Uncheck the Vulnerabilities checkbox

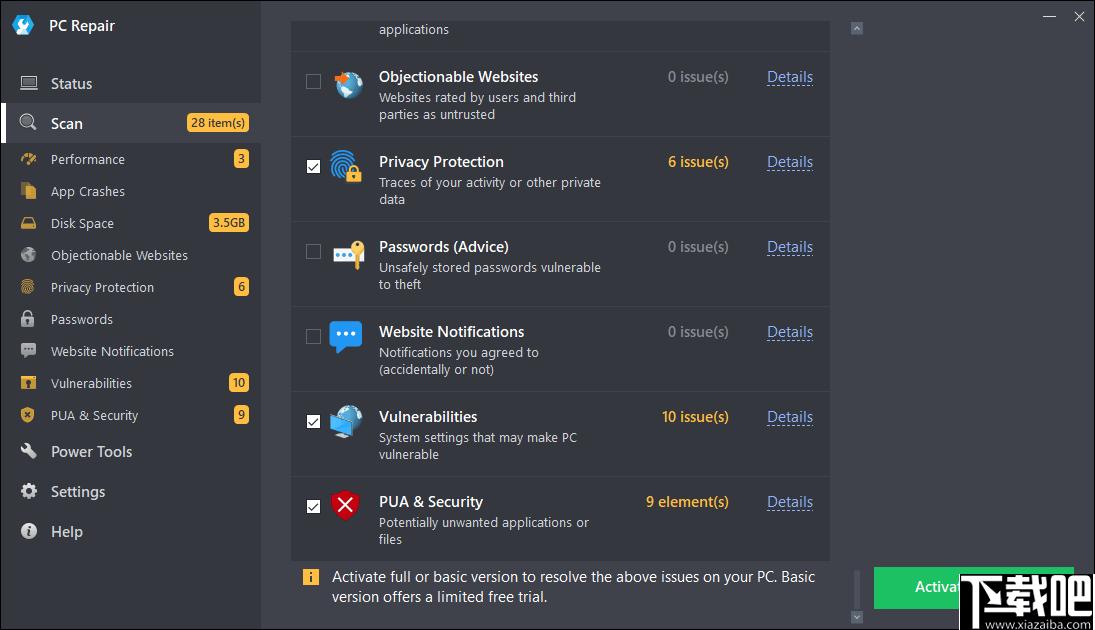coord(314,421)
